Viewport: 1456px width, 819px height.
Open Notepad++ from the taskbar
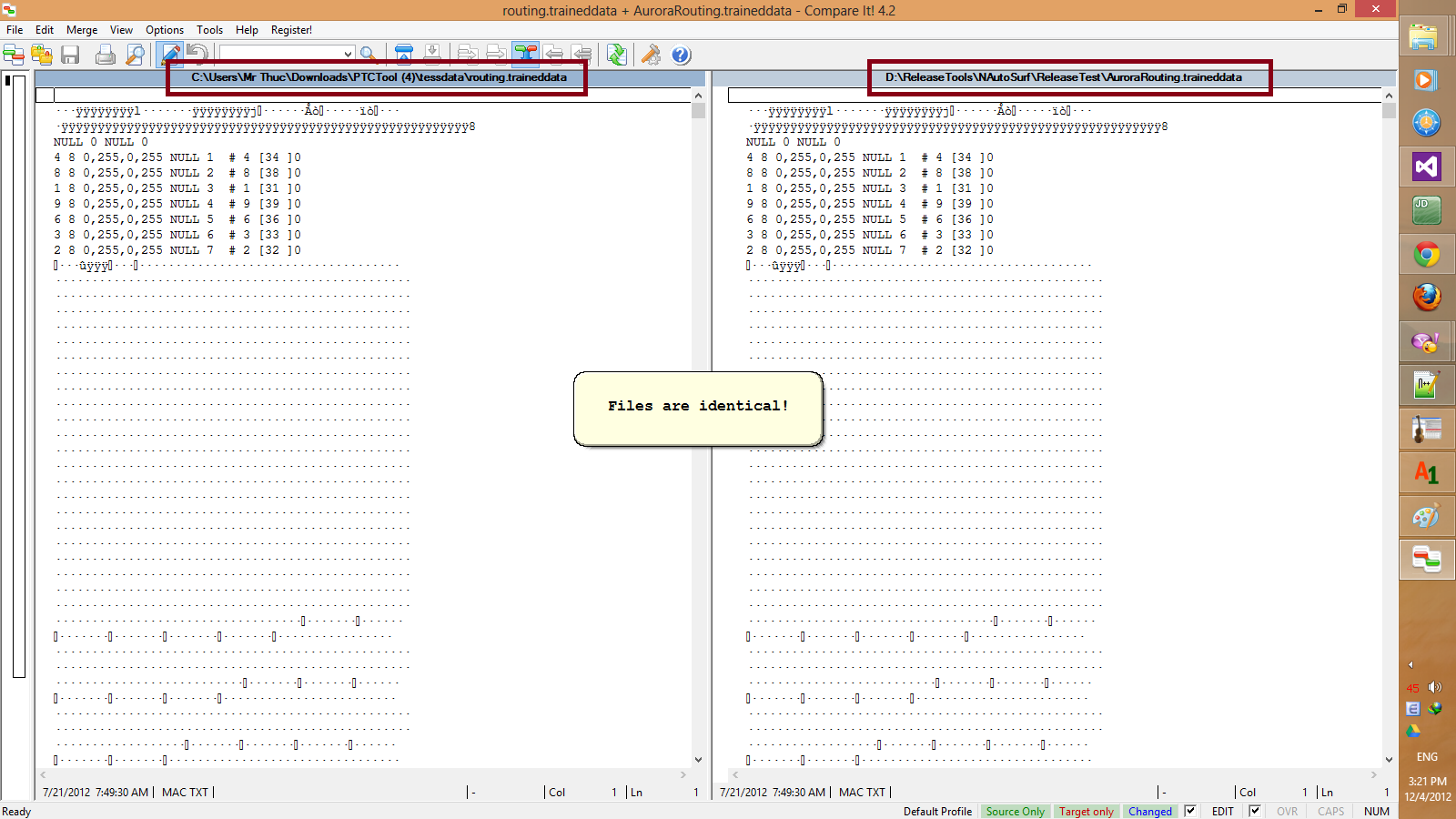coord(1426,385)
